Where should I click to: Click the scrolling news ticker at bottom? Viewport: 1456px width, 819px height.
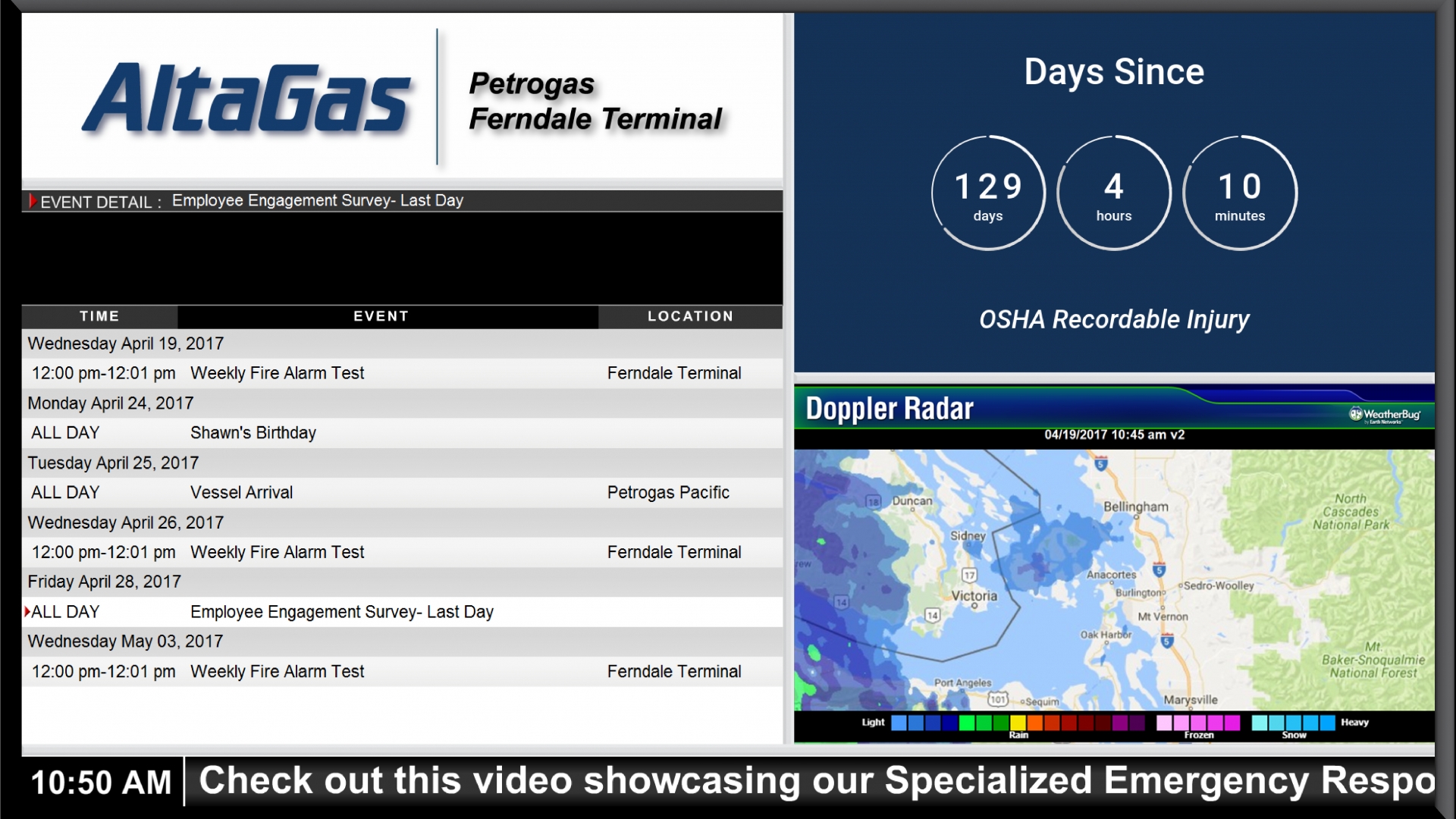pos(815,781)
